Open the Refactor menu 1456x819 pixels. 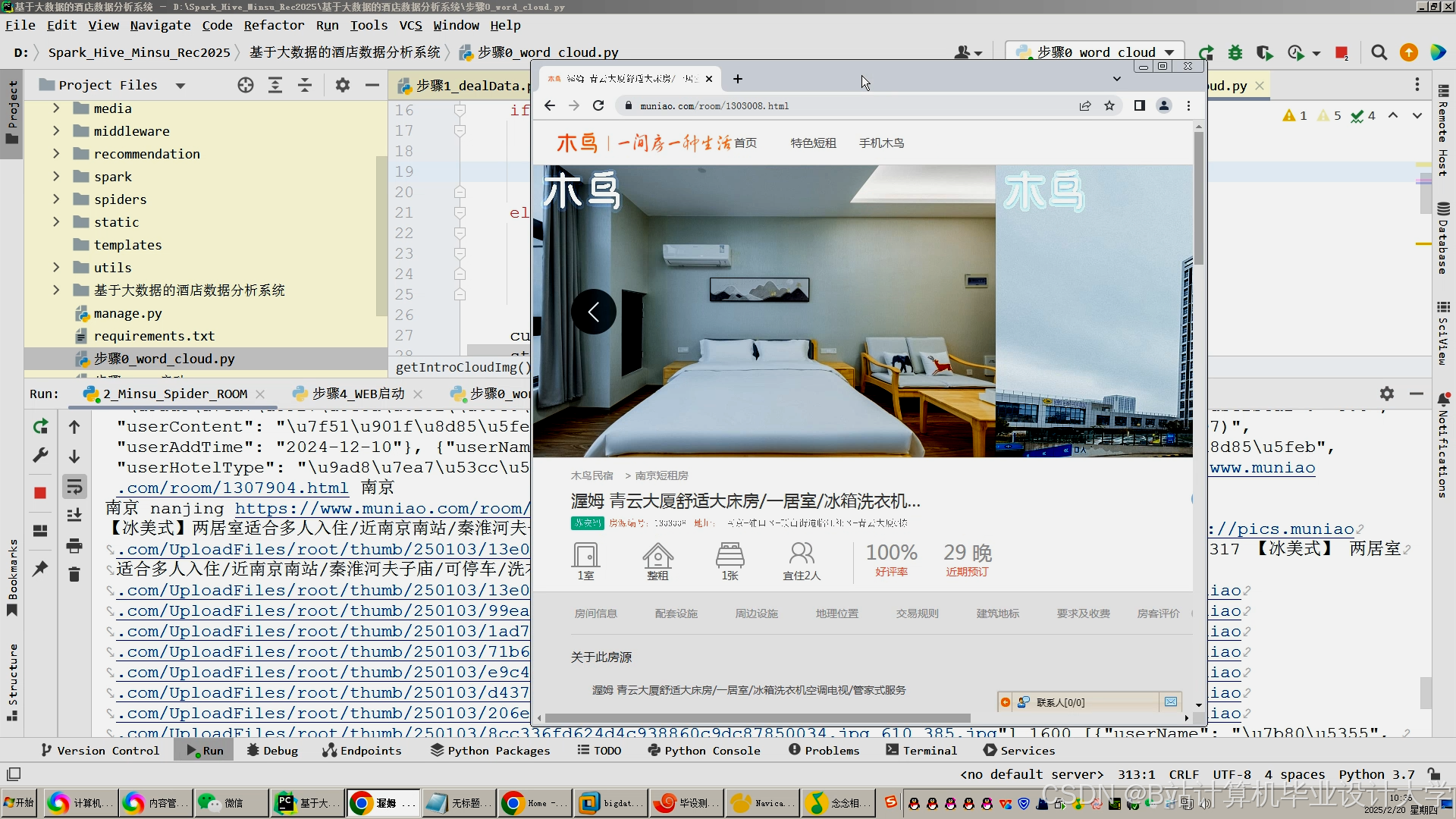(274, 25)
